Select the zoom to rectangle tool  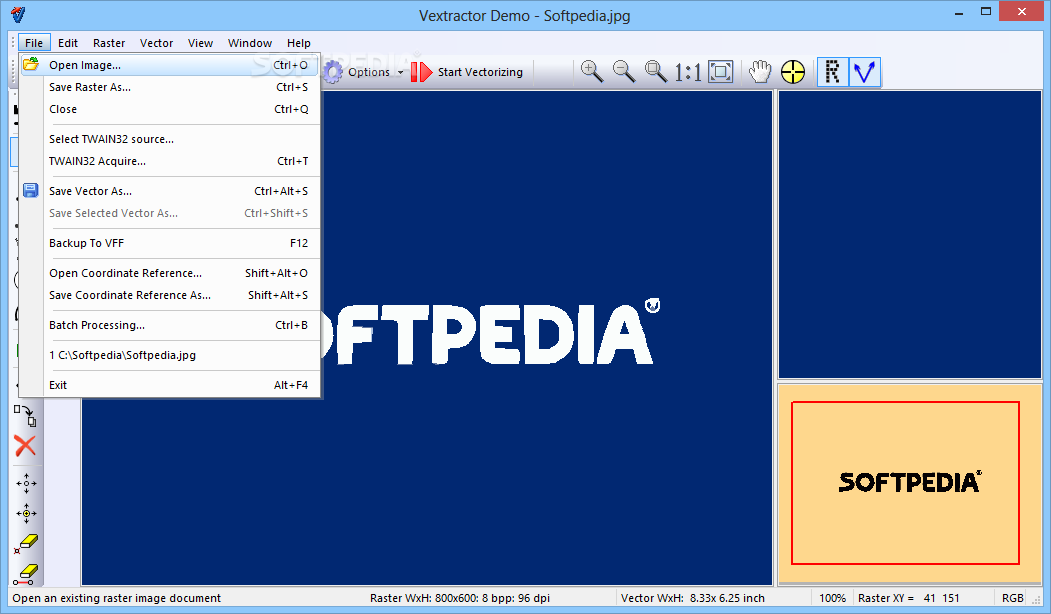656,71
